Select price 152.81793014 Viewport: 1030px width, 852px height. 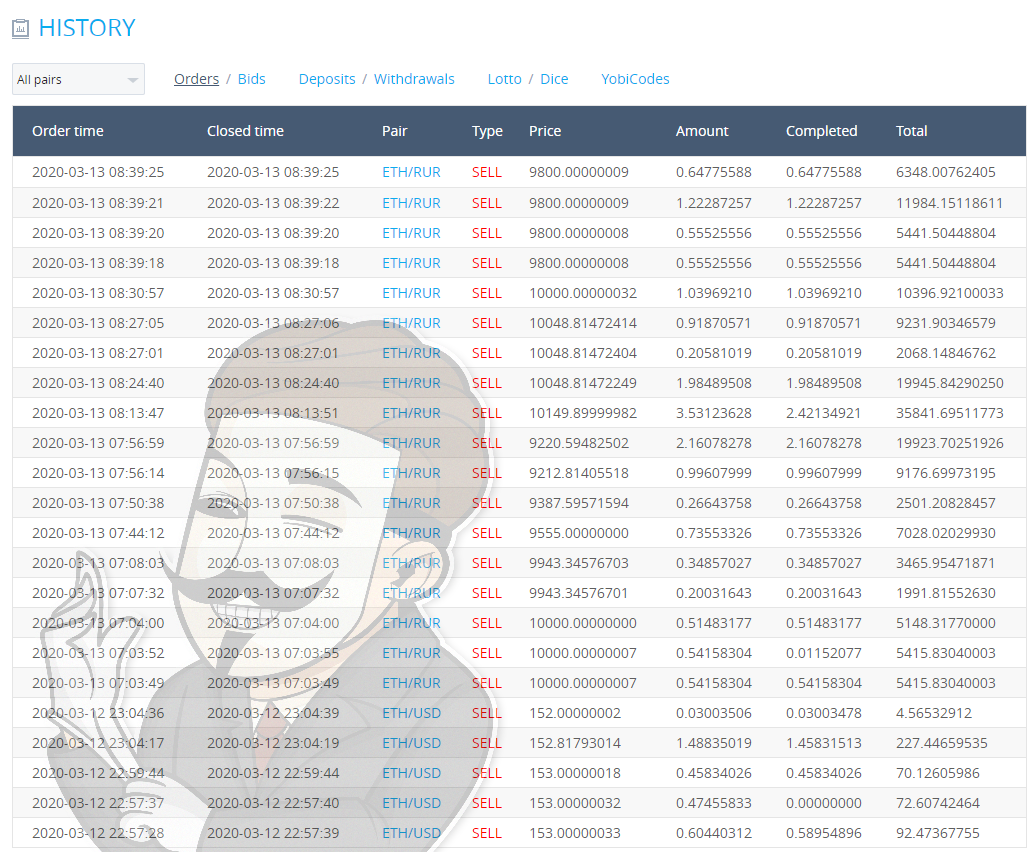pos(575,743)
